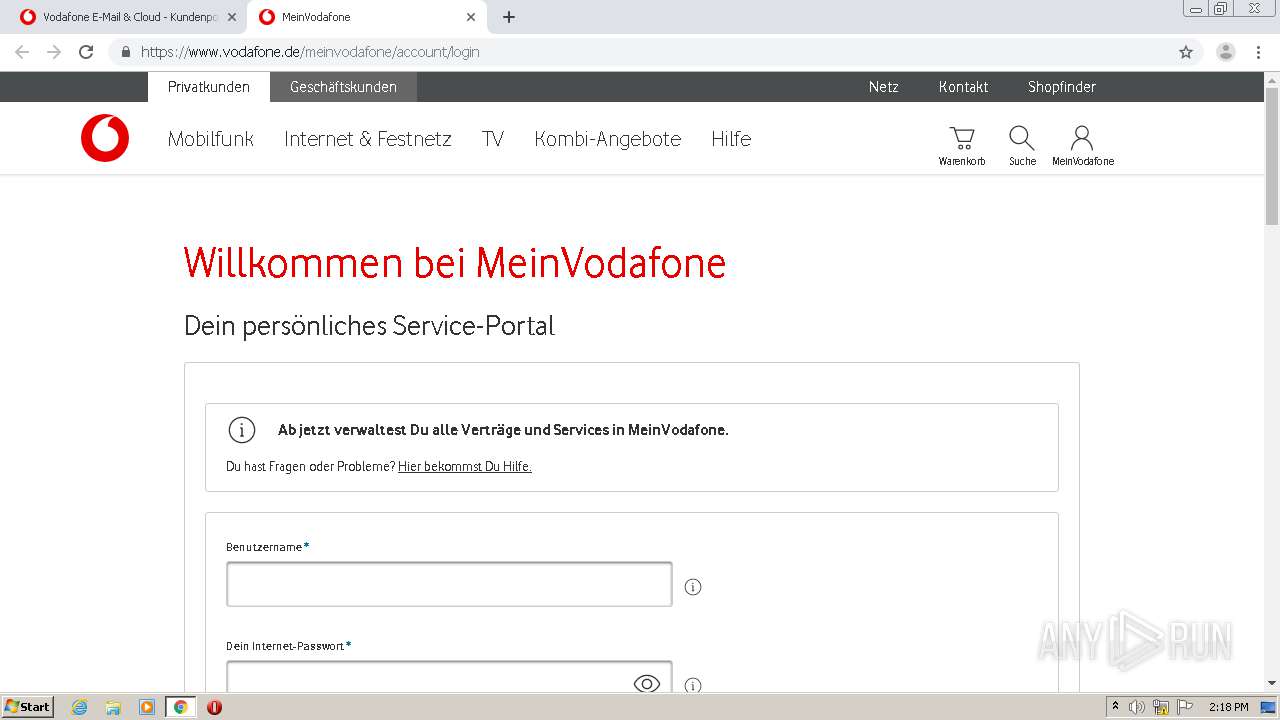Screen dimensions: 1280x720
Task: Click the Benutzername input field
Action: point(449,584)
